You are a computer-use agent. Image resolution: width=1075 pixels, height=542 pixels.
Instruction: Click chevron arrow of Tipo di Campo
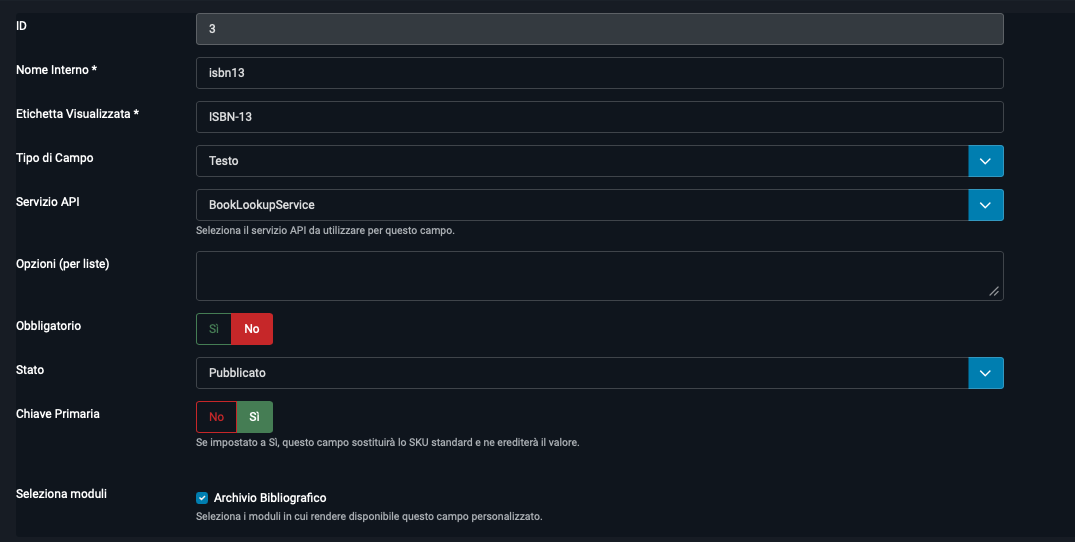[985, 161]
